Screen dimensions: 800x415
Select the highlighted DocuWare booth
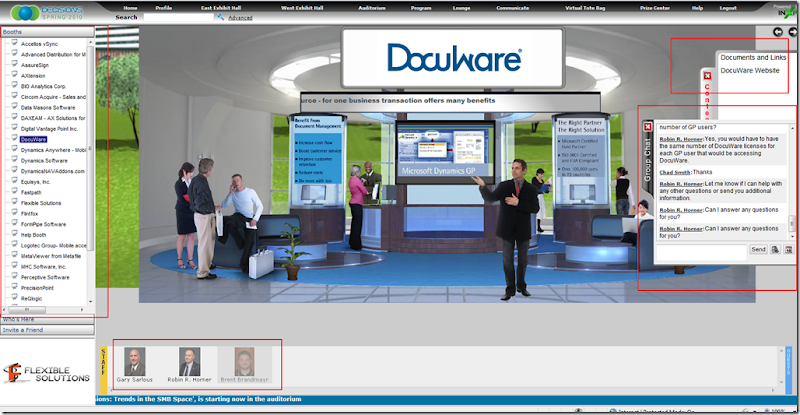click(x=33, y=139)
